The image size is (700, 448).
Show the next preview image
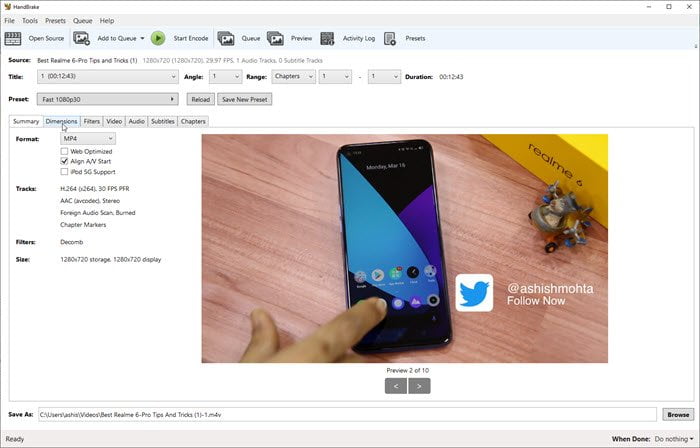[419, 386]
